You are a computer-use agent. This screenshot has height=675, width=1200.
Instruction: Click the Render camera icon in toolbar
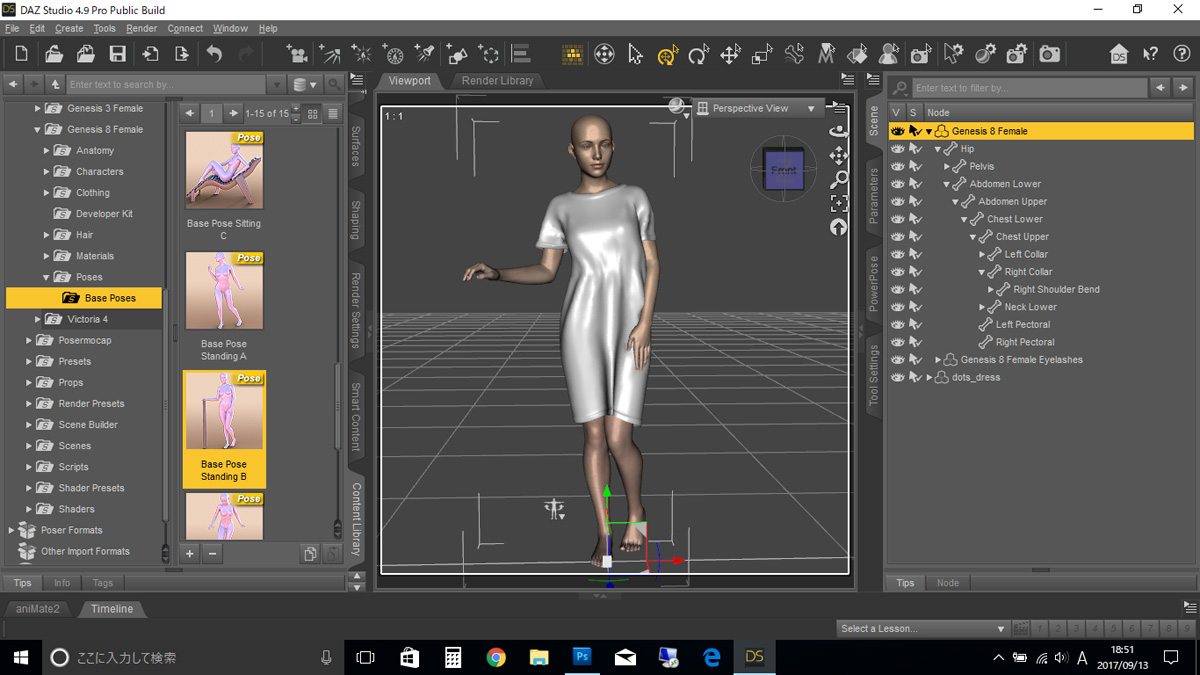click(x=1049, y=54)
